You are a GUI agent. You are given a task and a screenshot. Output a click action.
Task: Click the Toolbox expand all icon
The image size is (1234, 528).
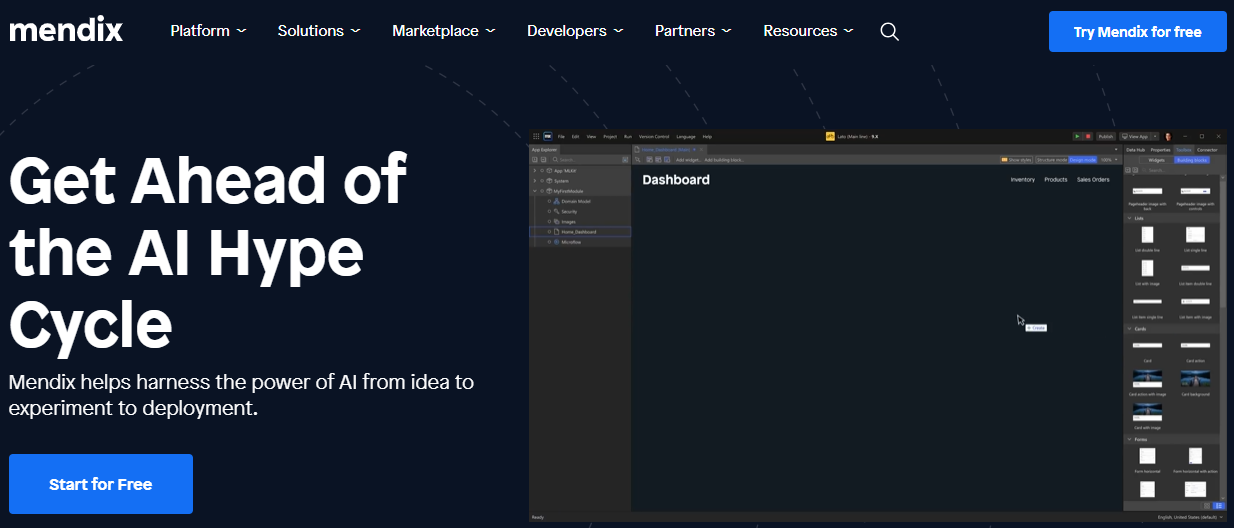(x=1128, y=170)
